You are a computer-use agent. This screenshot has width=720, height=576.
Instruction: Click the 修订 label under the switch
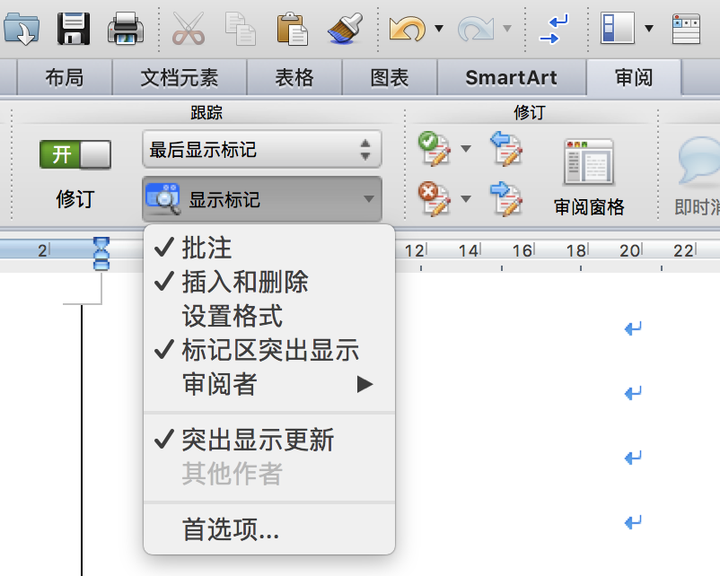[75, 199]
